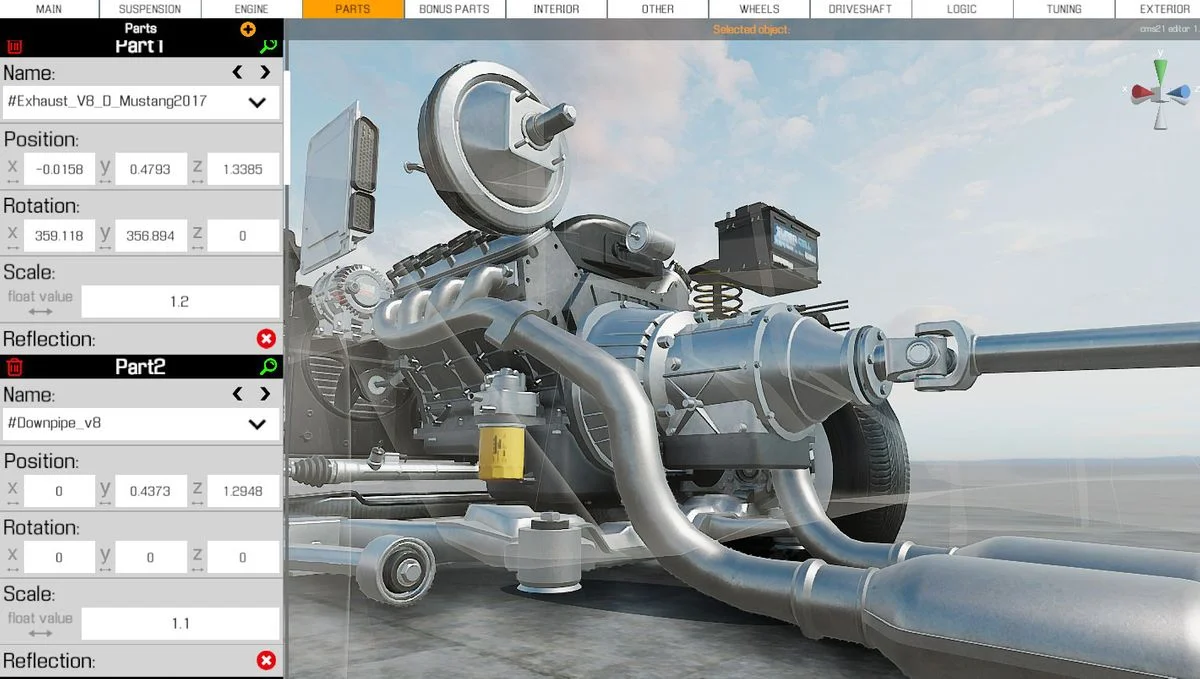Click the green magnifier search for Part1
The height and width of the screenshot is (679, 1200).
pyautogui.click(x=268, y=47)
